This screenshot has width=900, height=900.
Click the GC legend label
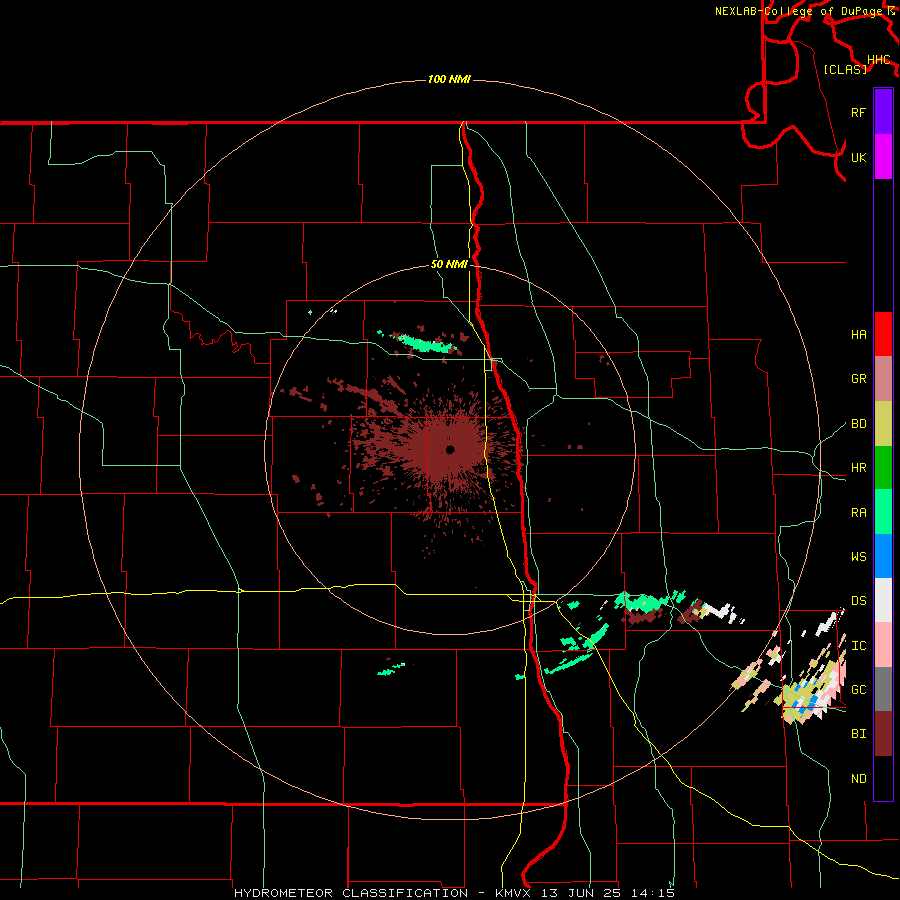[858, 690]
